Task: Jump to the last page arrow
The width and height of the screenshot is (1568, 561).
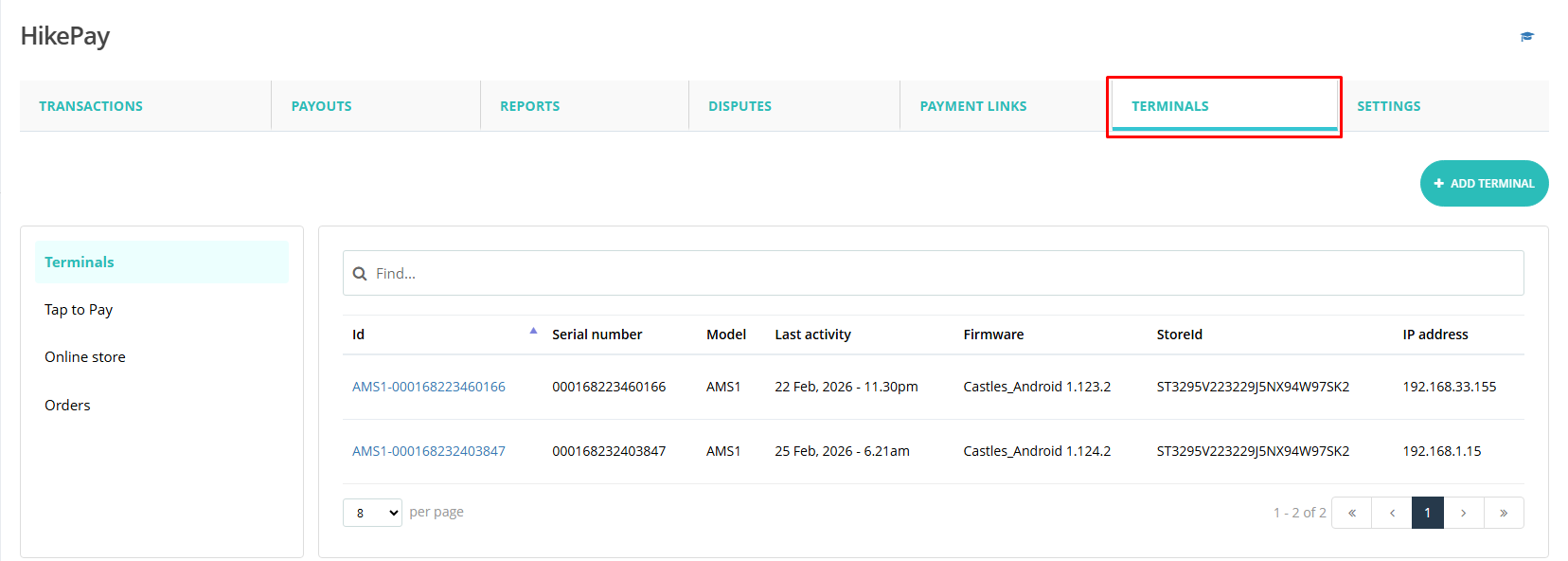Action: coord(1503,513)
